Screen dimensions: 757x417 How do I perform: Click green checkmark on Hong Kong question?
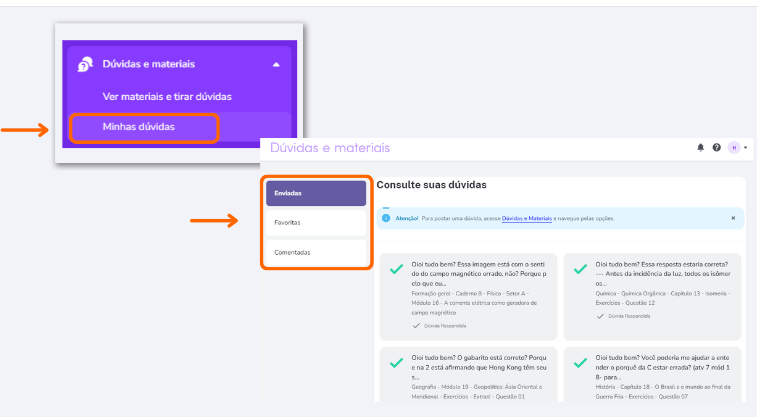coord(396,362)
